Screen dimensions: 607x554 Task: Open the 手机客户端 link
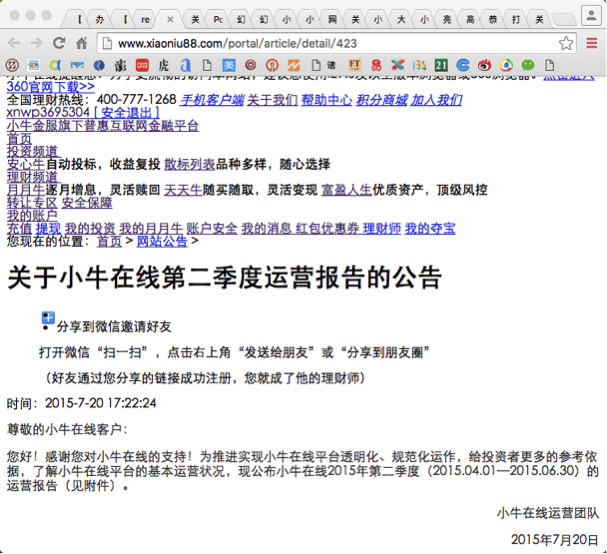pyautogui.click(x=212, y=100)
